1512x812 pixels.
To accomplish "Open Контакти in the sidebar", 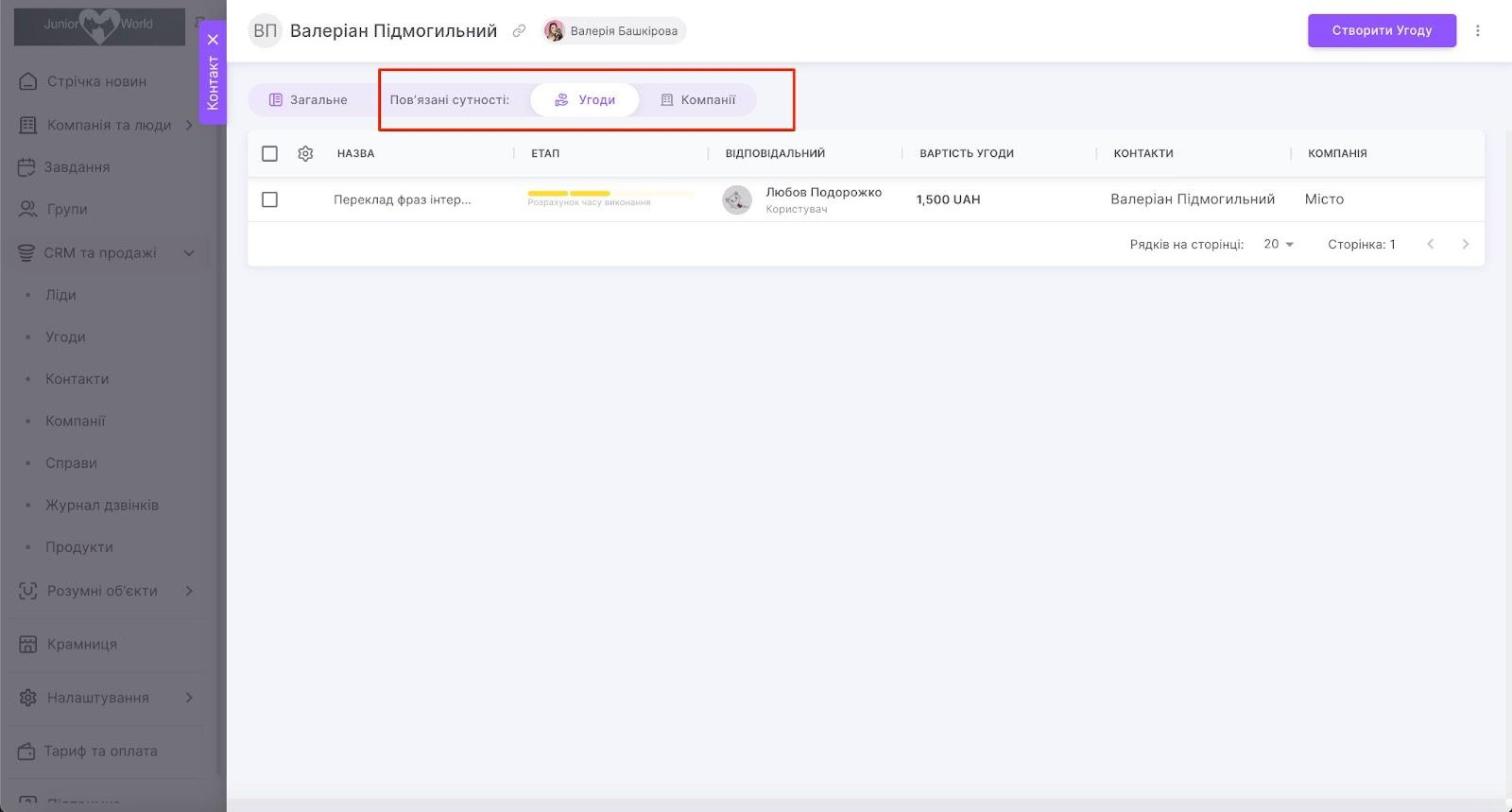I will [77, 379].
